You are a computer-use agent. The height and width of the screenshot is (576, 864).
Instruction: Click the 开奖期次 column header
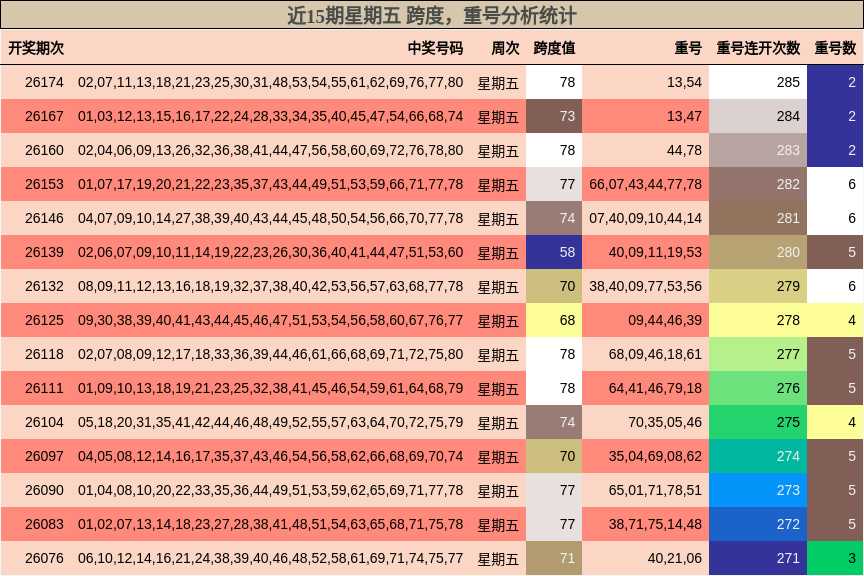36,48
